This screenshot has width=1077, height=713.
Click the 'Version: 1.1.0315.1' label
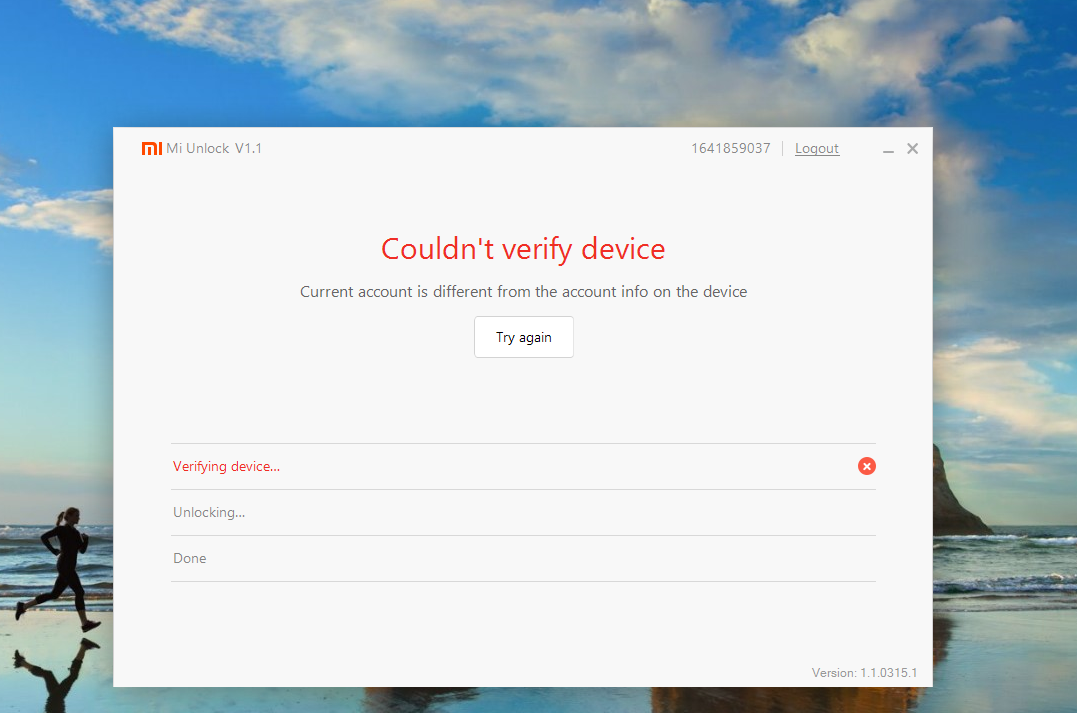864,672
